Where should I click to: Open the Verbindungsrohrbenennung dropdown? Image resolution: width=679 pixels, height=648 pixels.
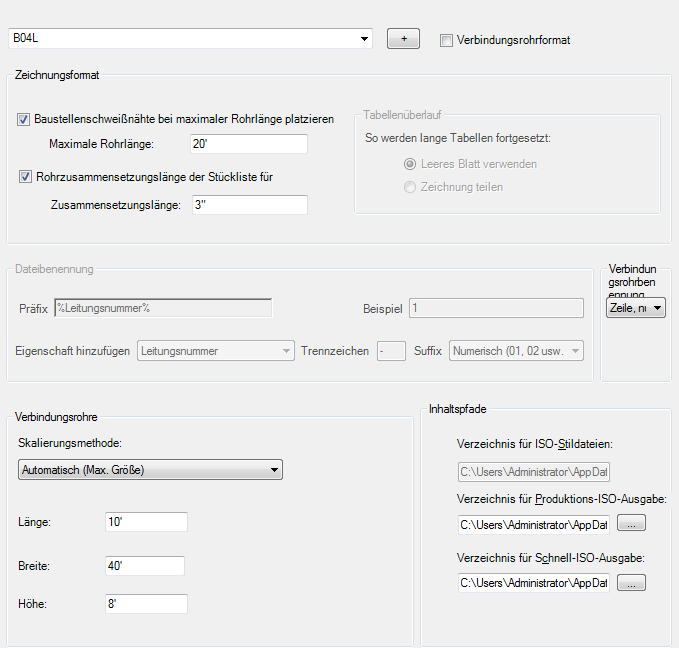(x=636, y=309)
